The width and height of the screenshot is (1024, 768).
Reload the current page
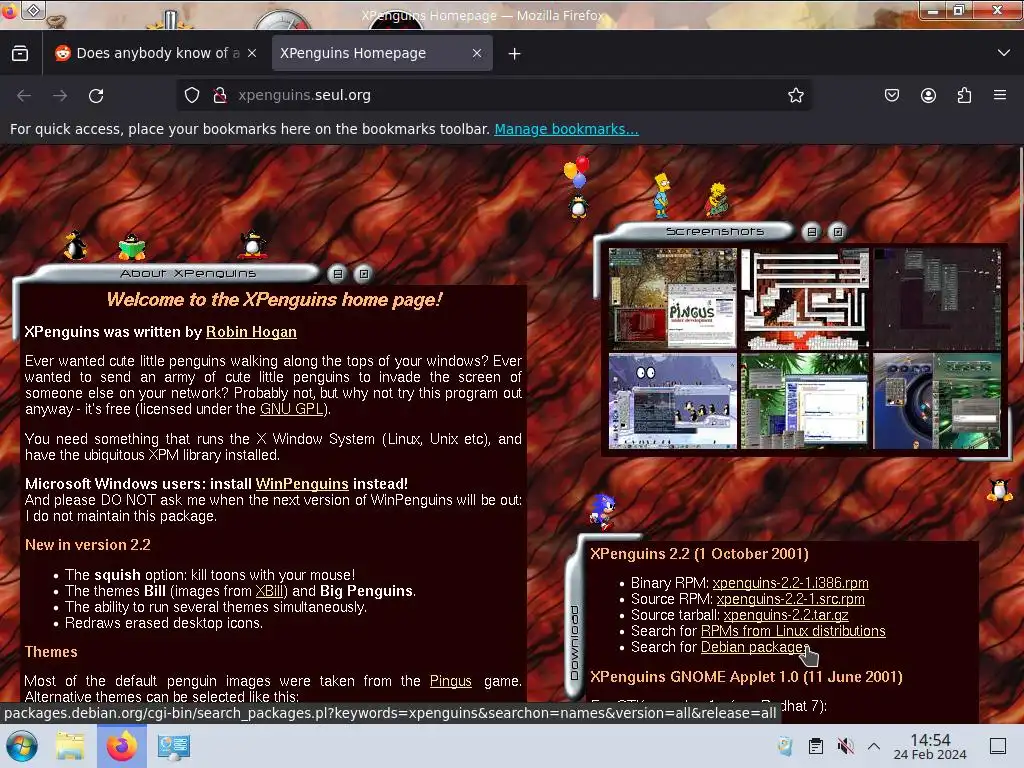click(x=96, y=95)
